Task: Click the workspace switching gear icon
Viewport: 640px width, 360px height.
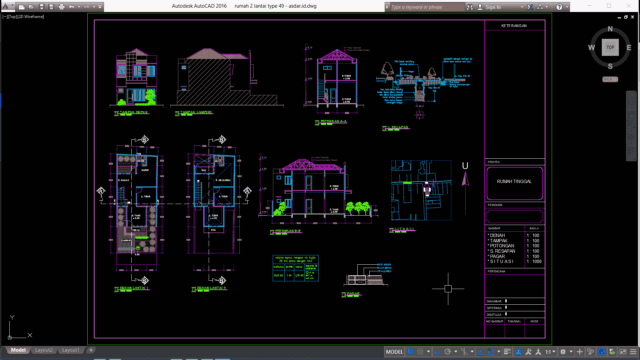Action: click(563, 352)
